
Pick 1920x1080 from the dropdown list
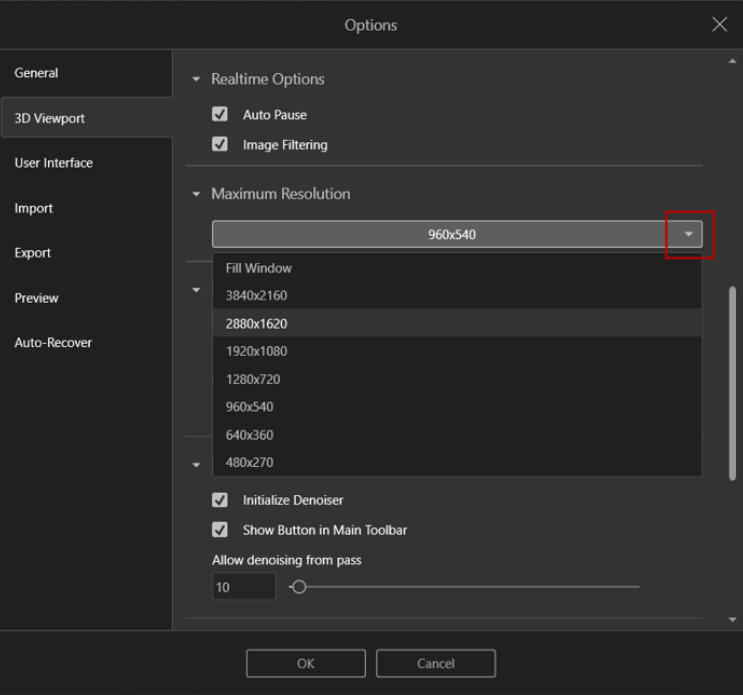coord(257,351)
